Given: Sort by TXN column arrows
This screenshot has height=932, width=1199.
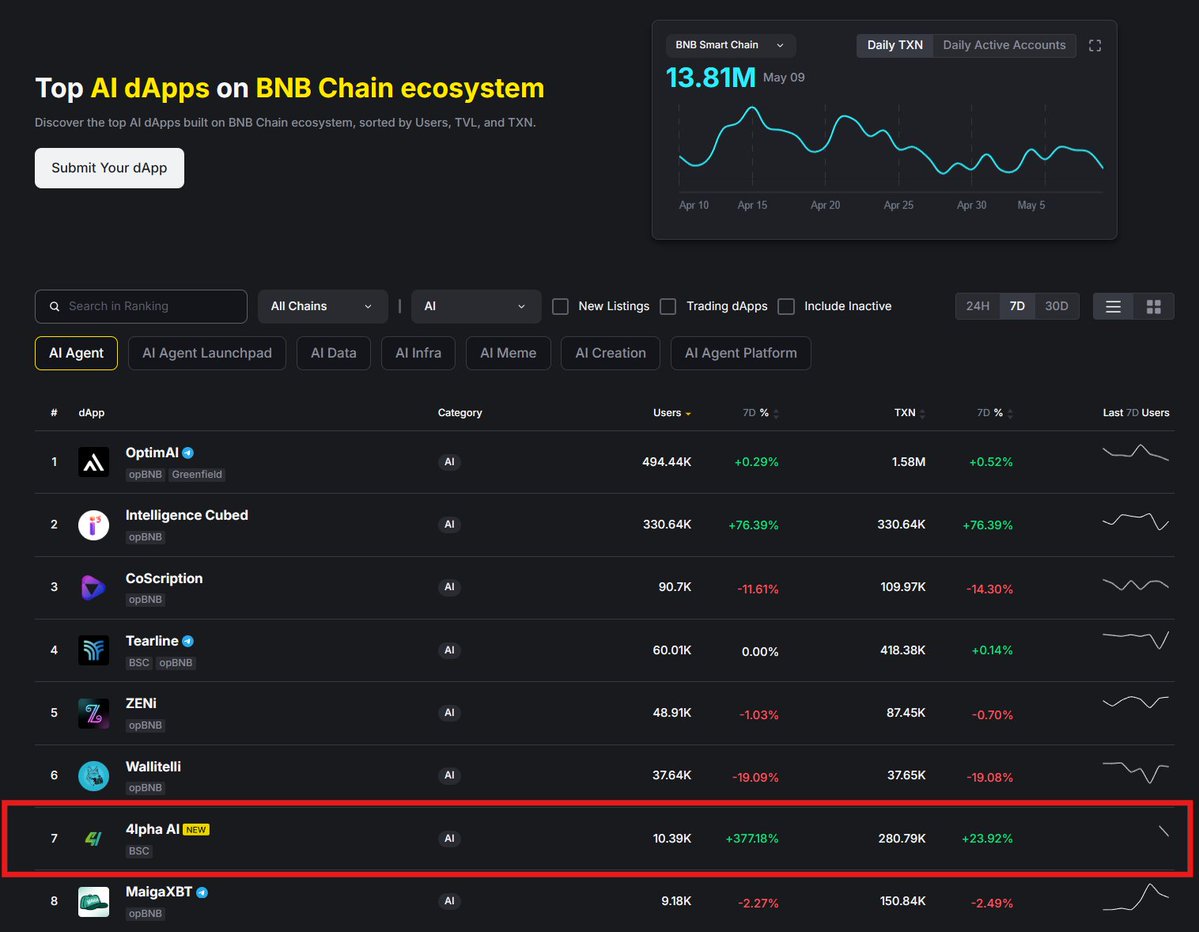Looking at the screenshot, I should click(x=922, y=414).
